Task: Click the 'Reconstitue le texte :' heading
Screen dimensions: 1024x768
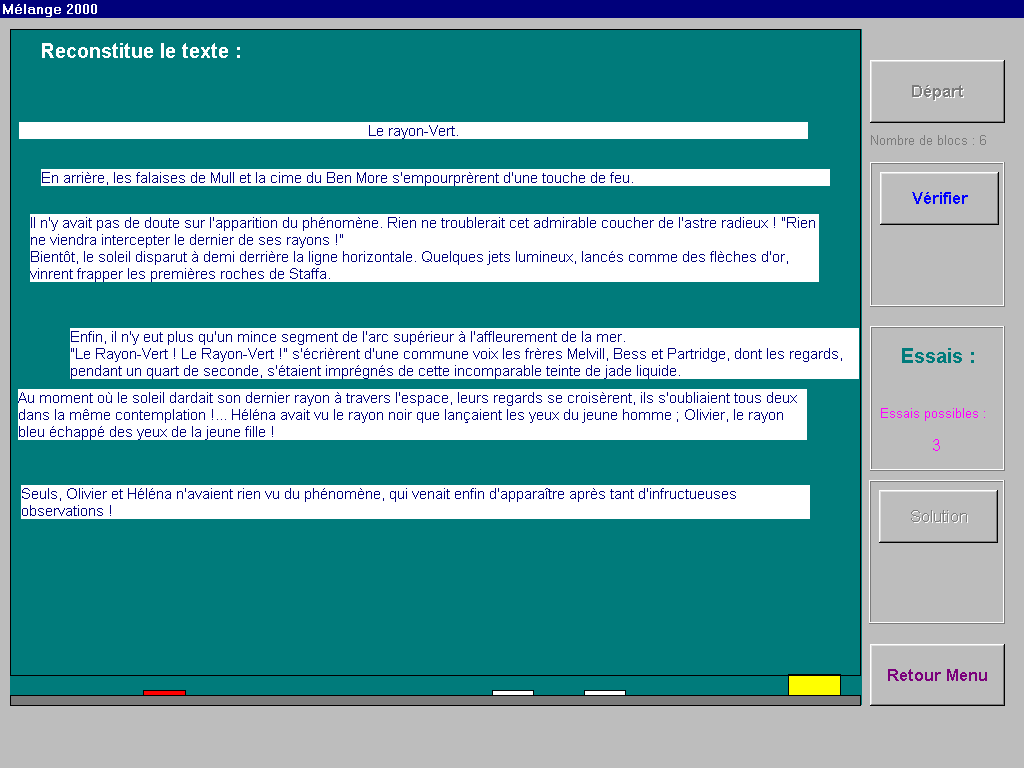Action: coord(141,52)
